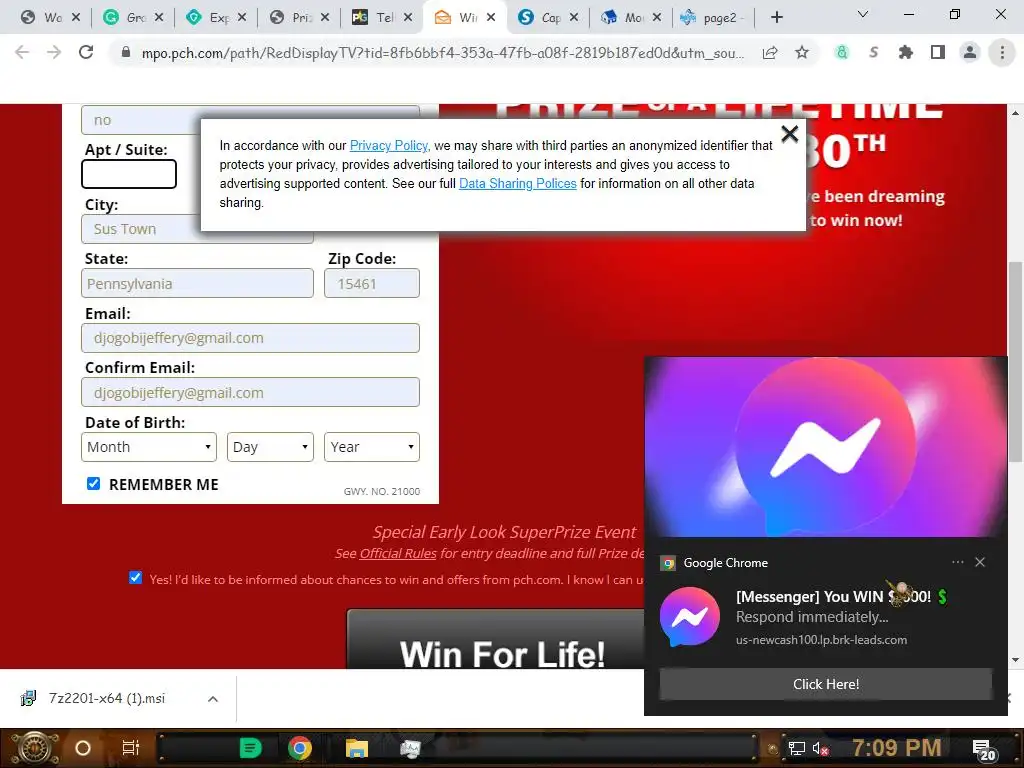Open the tab search chevron
Viewport: 1024px width, 768px height.
[863, 14]
